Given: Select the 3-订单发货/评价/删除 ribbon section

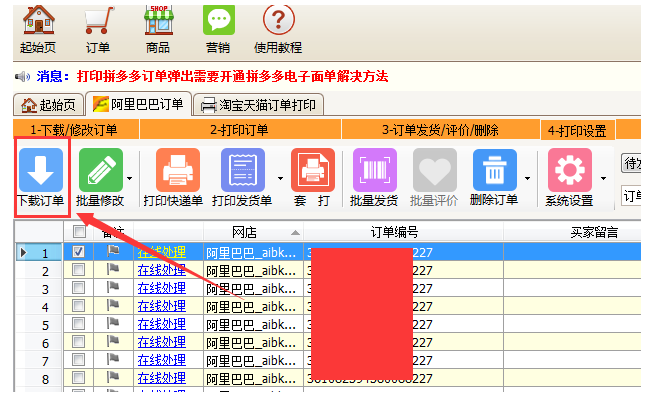Looking at the screenshot, I should [x=441, y=130].
